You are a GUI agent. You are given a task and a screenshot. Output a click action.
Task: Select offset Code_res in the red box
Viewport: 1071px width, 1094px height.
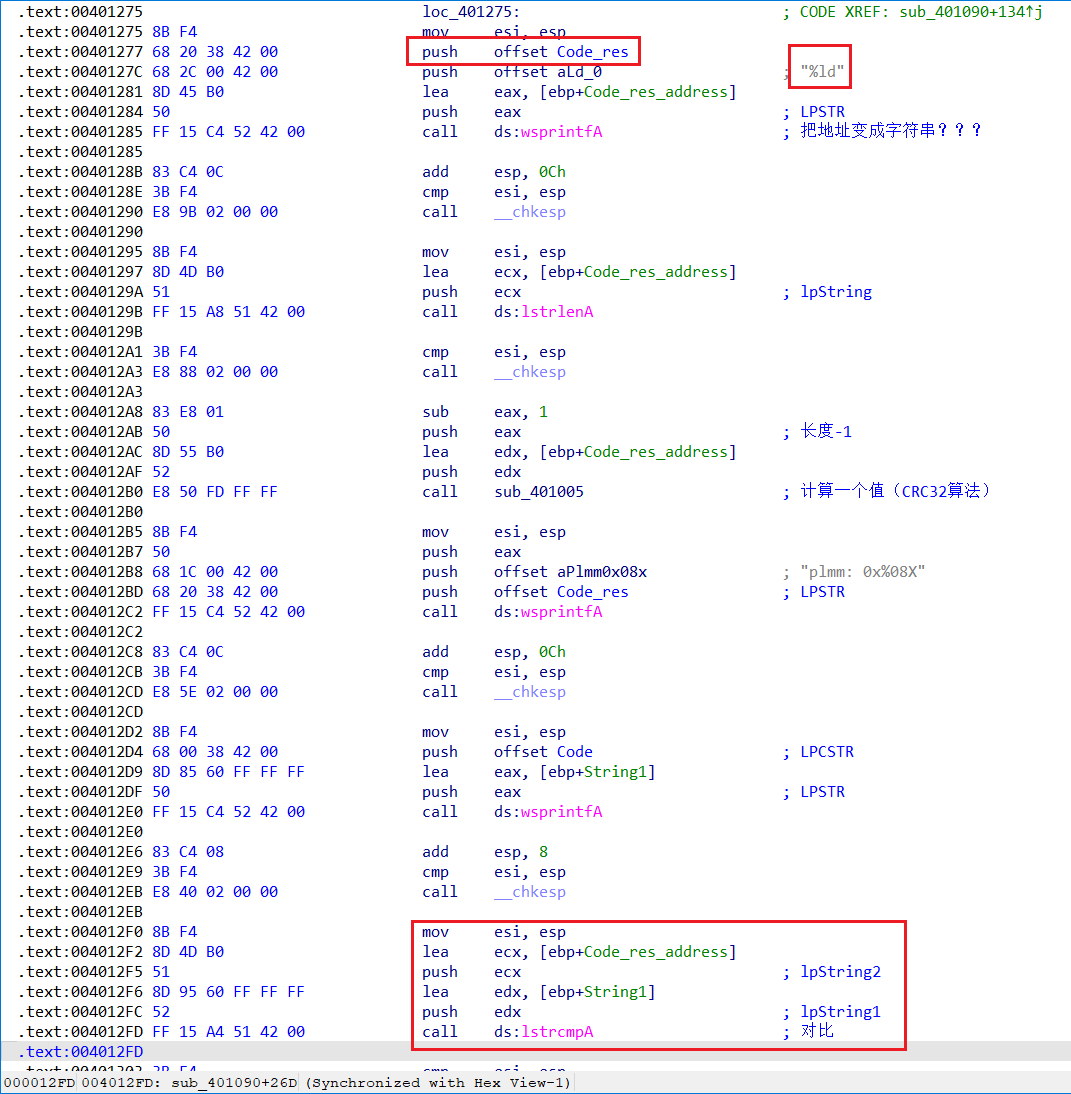pos(561,52)
